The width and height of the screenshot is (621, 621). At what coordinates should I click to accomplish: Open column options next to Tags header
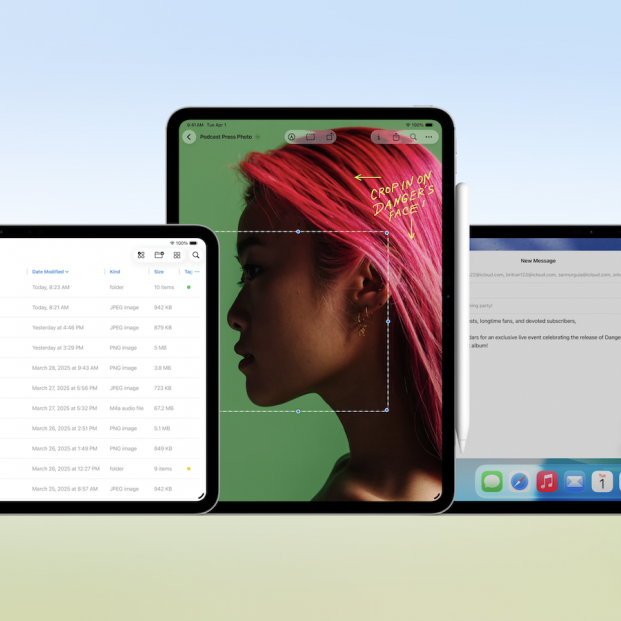[197, 271]
